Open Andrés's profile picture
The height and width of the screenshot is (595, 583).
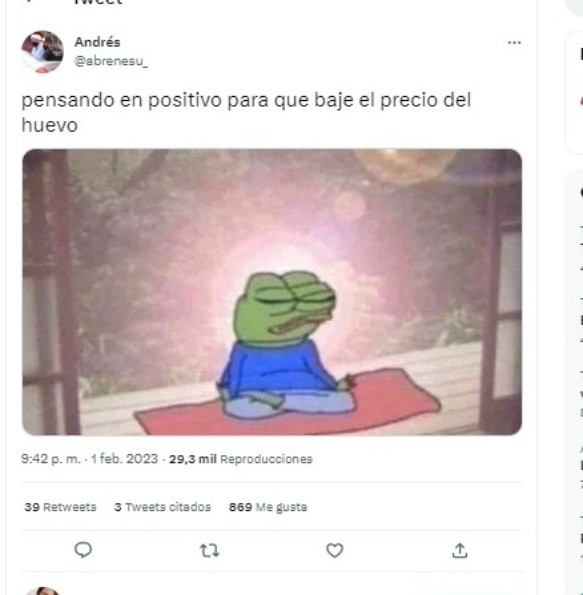tap(42, 52)
